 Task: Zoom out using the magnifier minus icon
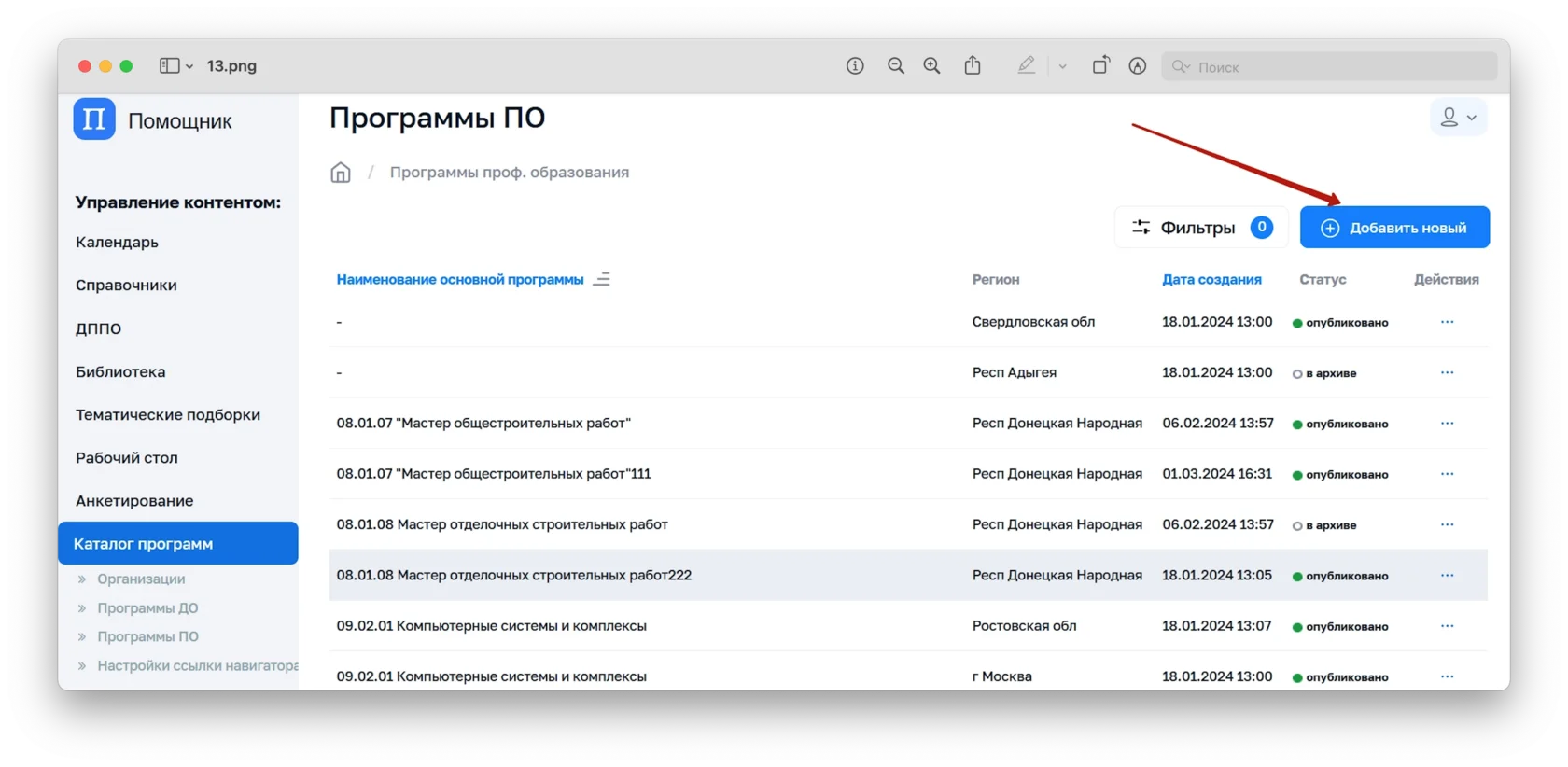pyautogui.click(x=896, y=66)
